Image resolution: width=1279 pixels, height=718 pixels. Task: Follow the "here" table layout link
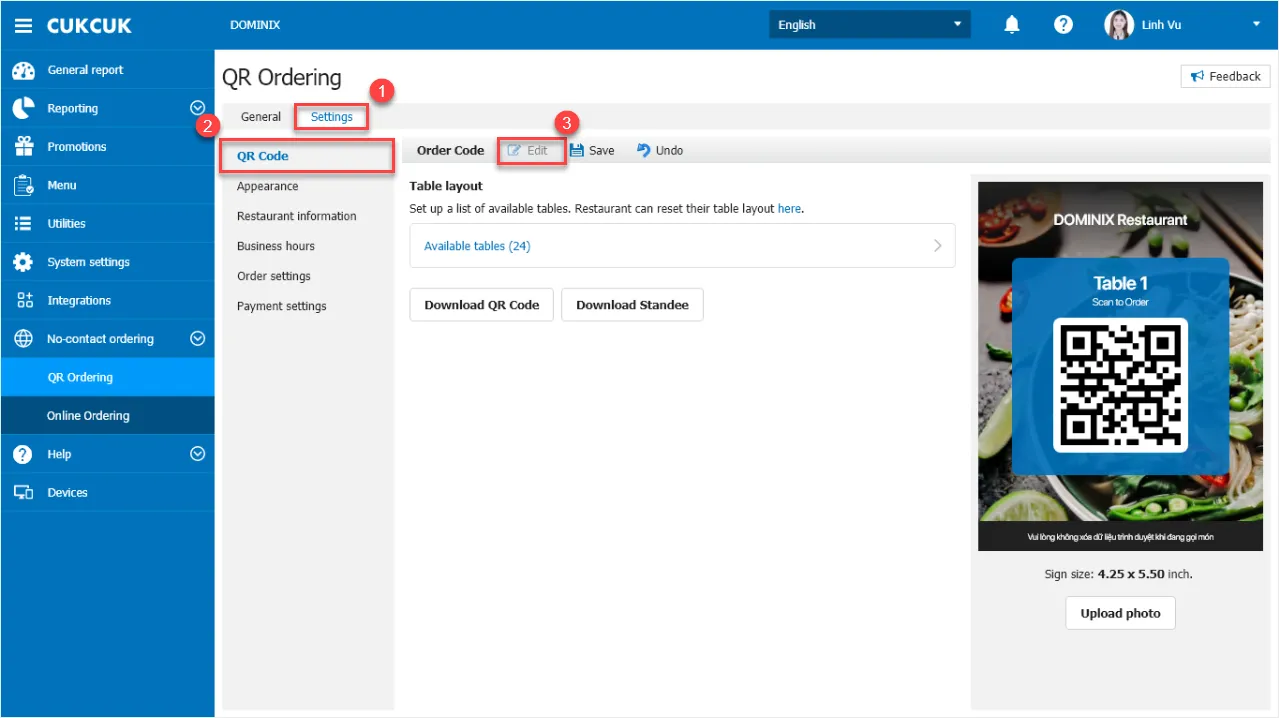(x=789, y=209)
